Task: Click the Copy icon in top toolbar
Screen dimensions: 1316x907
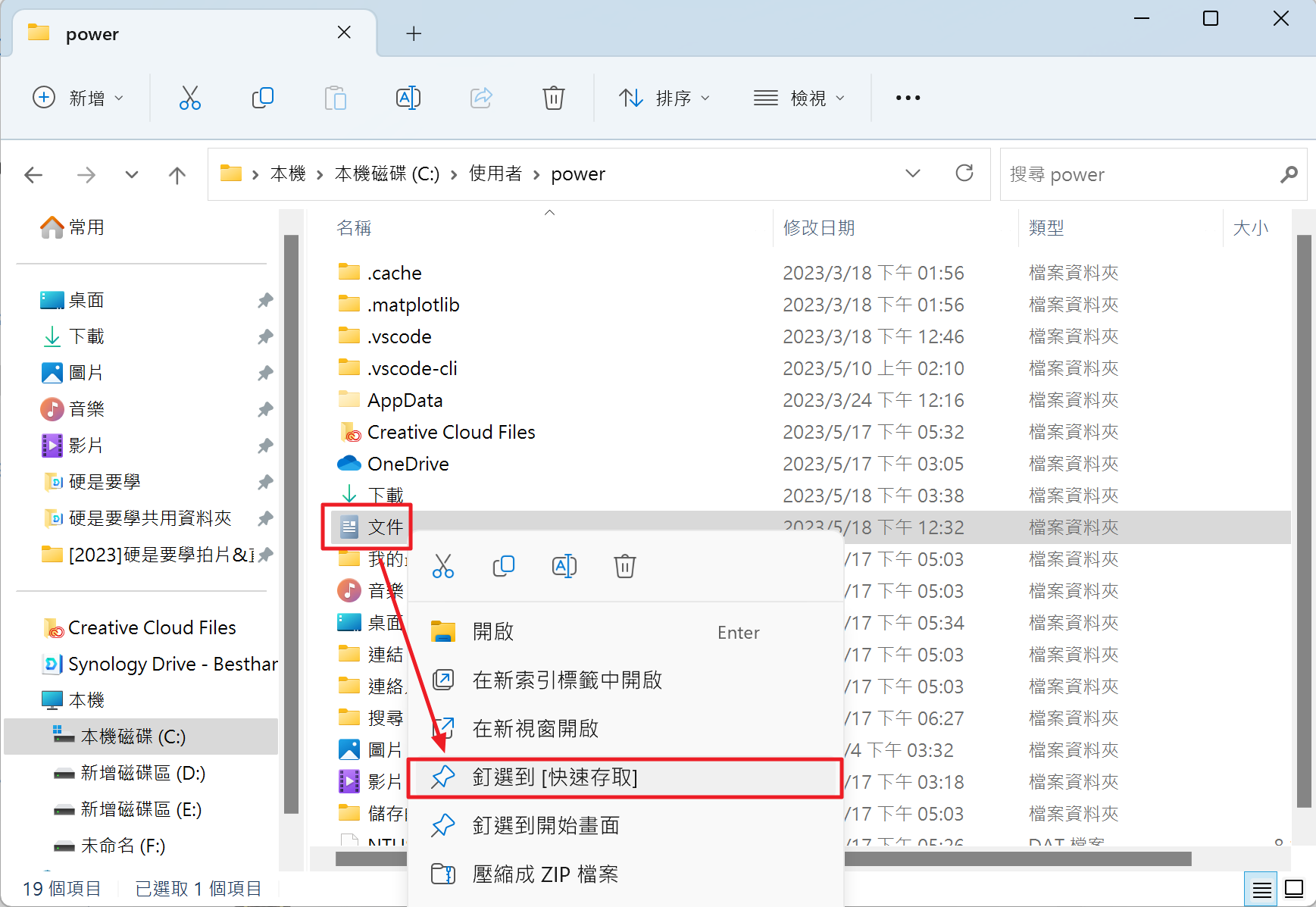Action: (262, 98)
